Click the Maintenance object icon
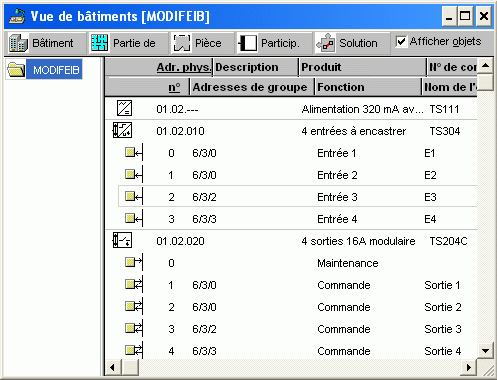Viewport: 497px width, 380px height. [x=134, y=262]
